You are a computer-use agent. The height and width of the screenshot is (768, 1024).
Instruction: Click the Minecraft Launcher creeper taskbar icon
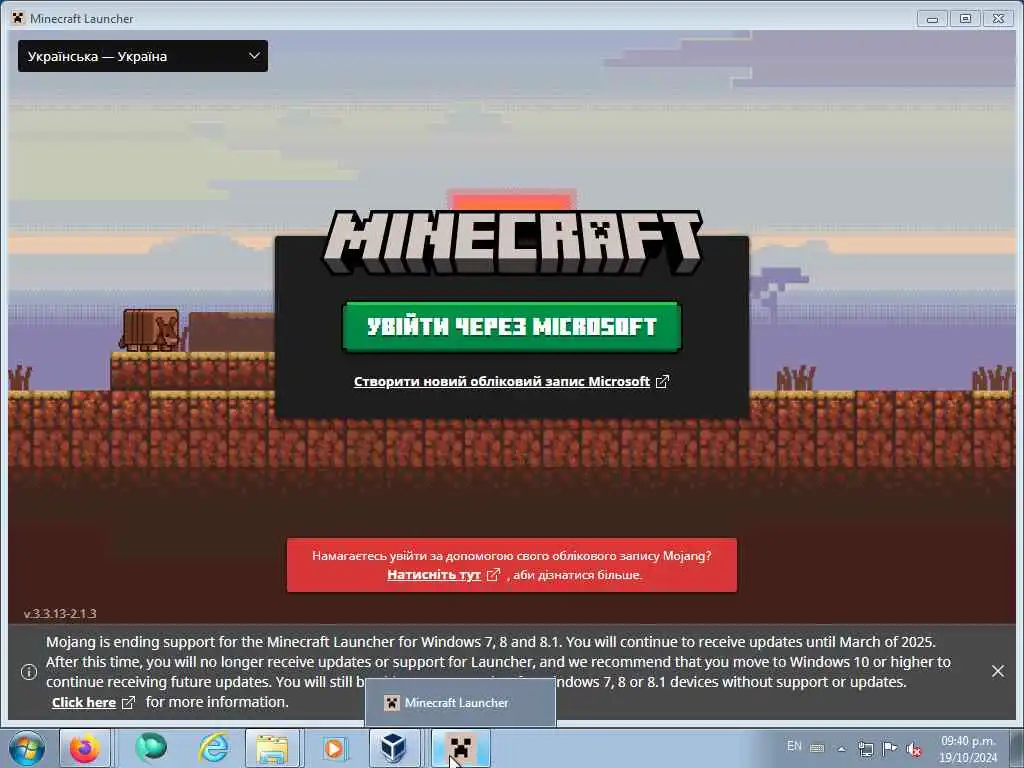tap(461, 748)
